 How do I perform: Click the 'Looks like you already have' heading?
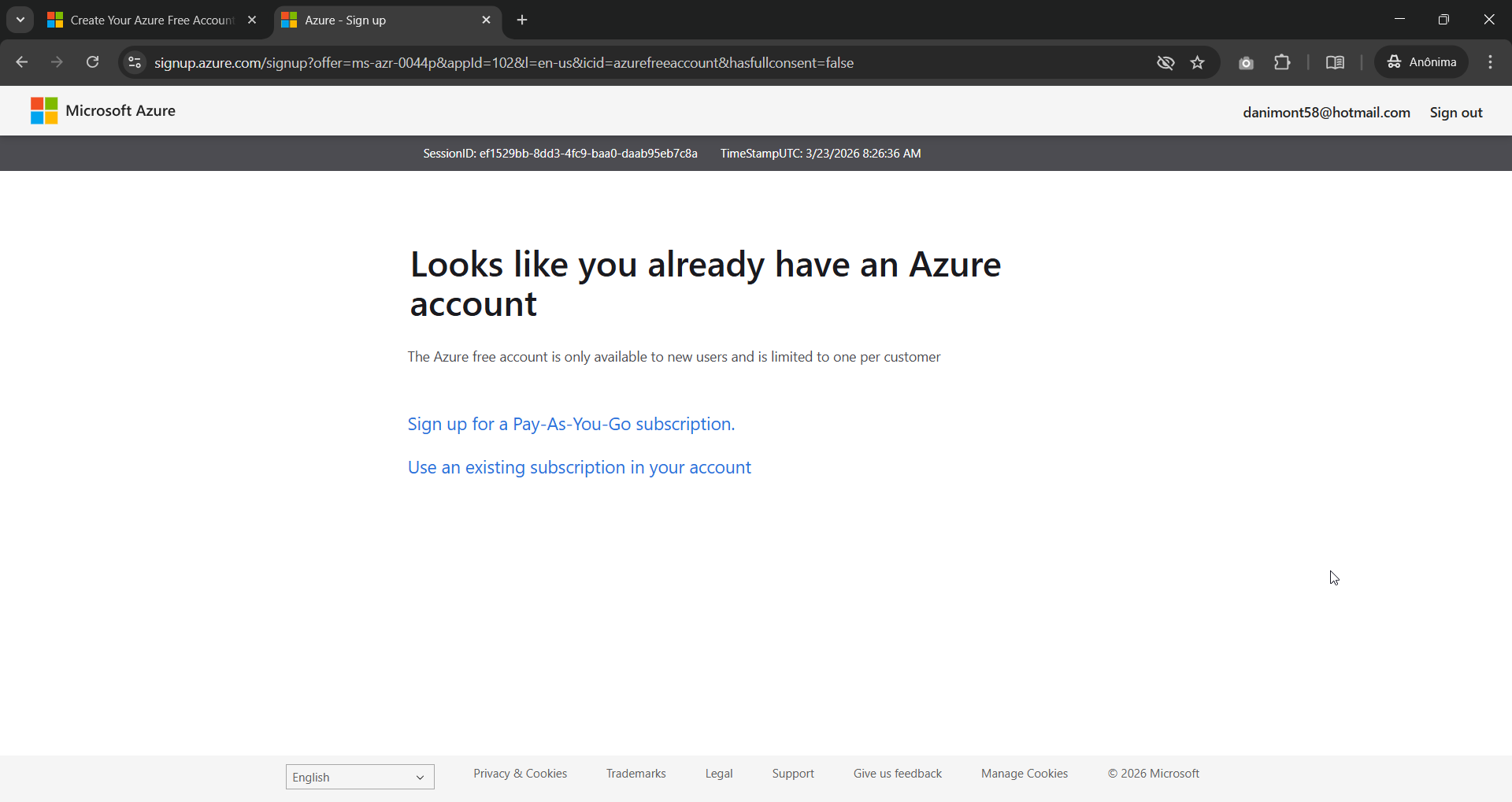point(705,284)
